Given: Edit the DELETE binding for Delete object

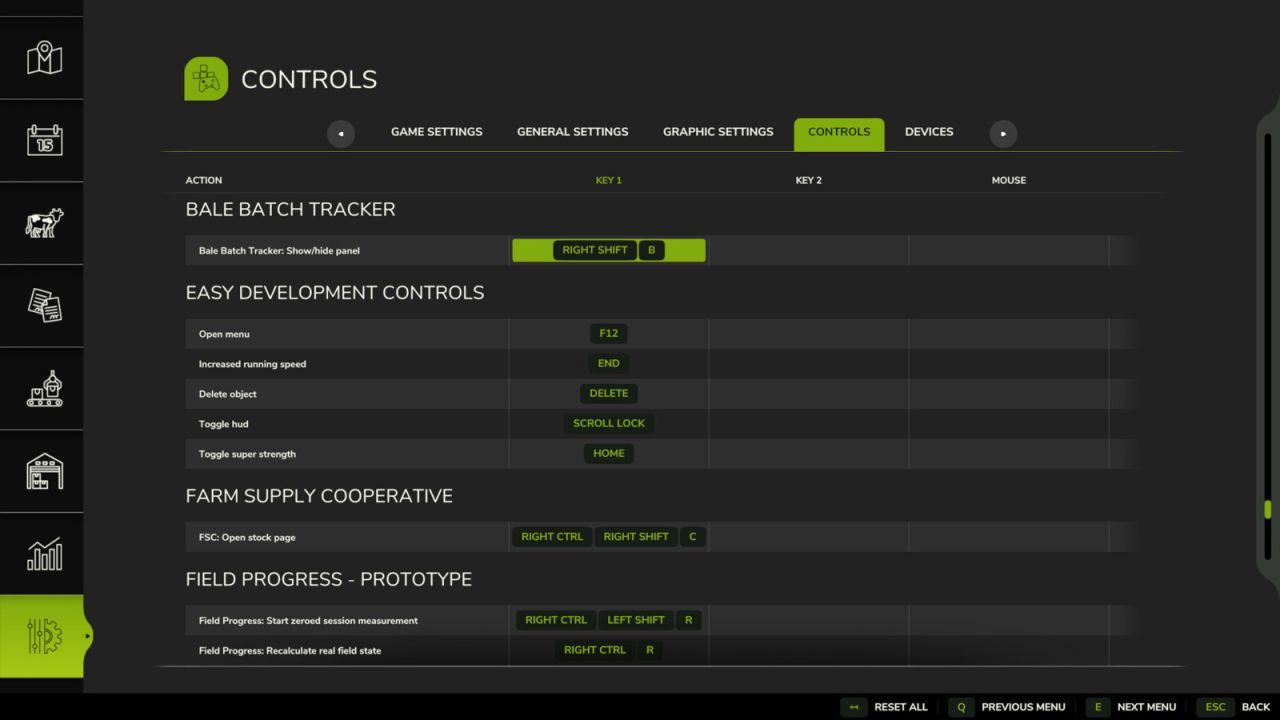Looking at the screenshot, I should point(609,394).
